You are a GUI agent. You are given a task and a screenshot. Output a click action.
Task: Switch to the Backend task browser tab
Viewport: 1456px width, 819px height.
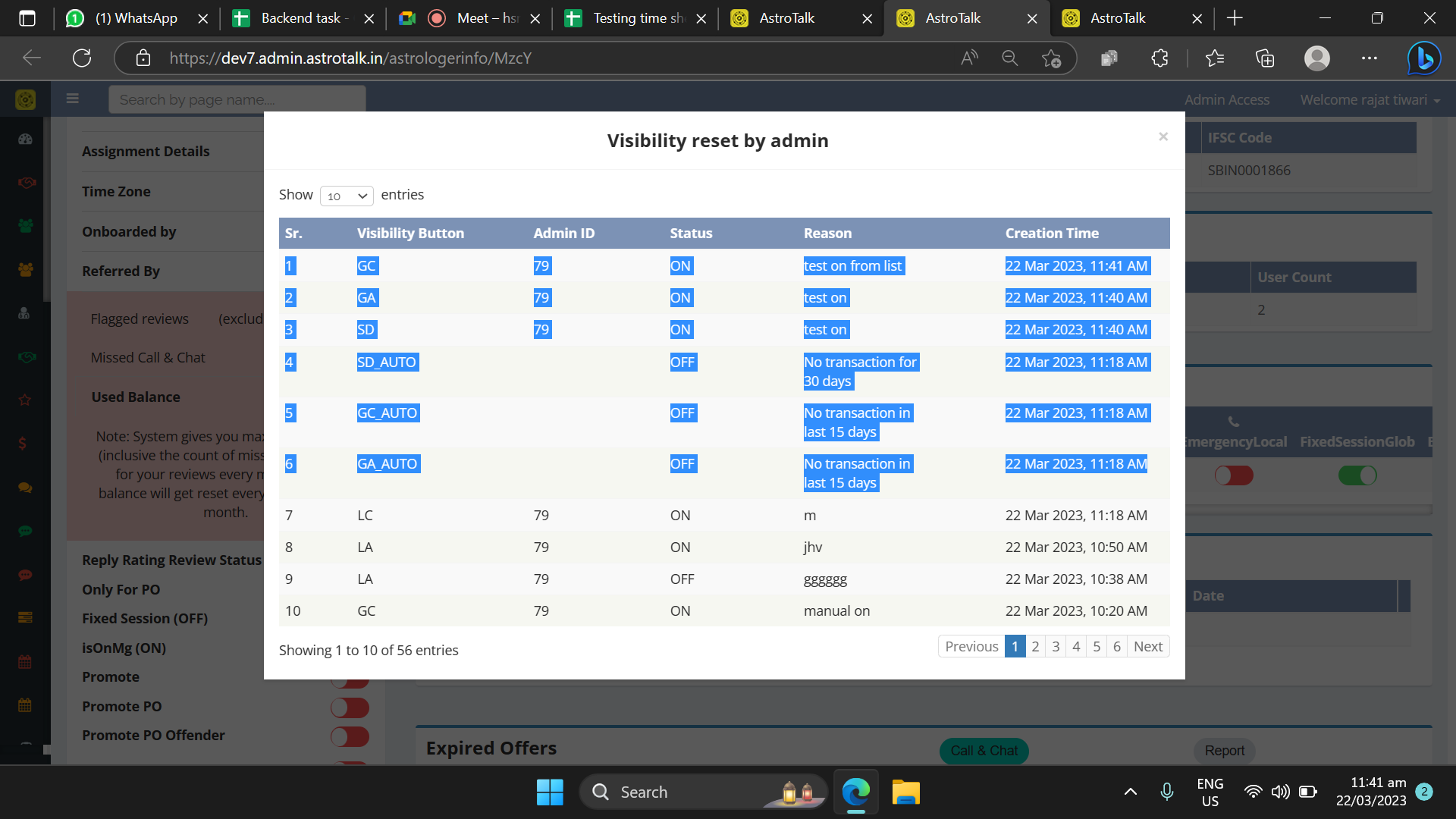(303, 18)
